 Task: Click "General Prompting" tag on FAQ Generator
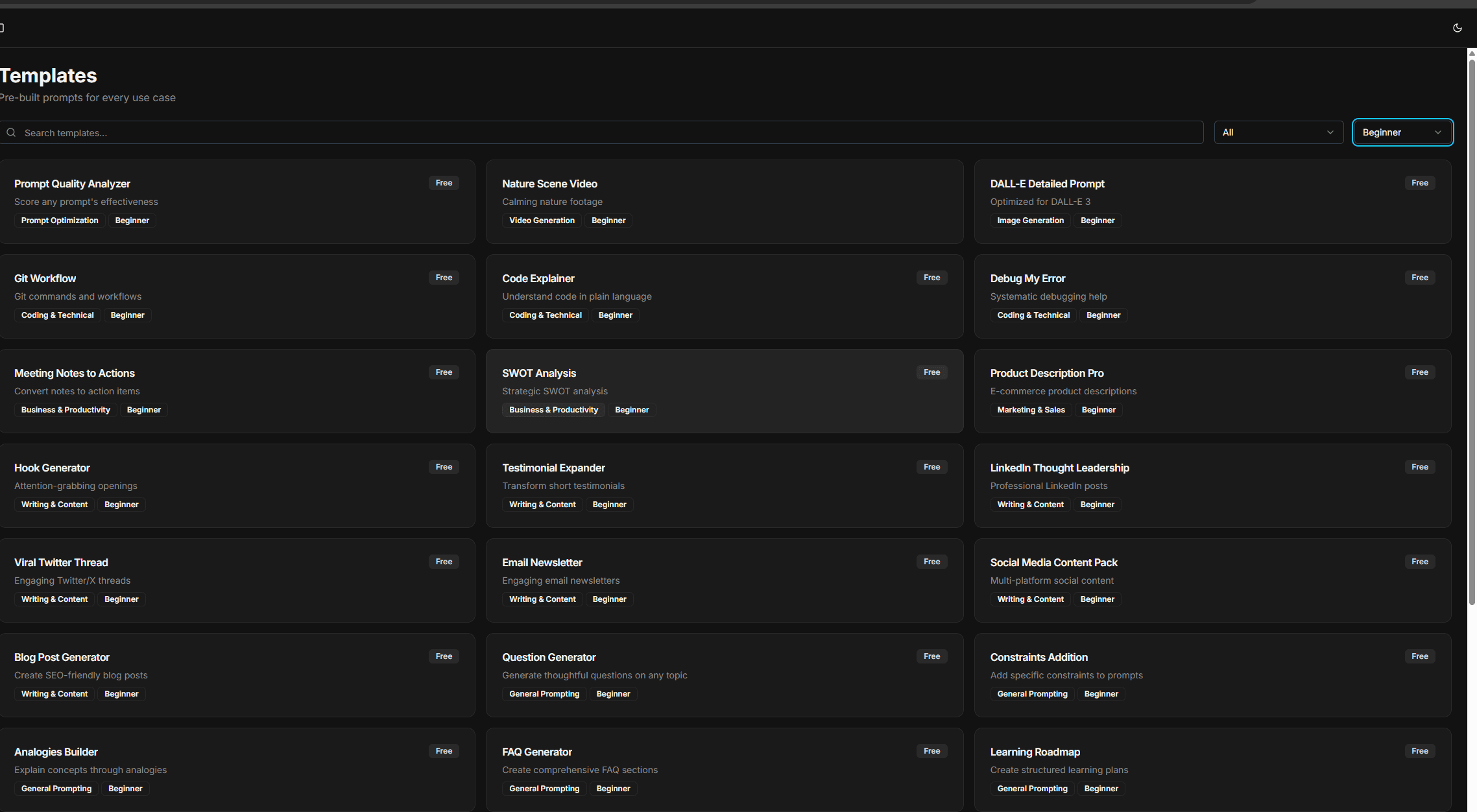[544, 788]
